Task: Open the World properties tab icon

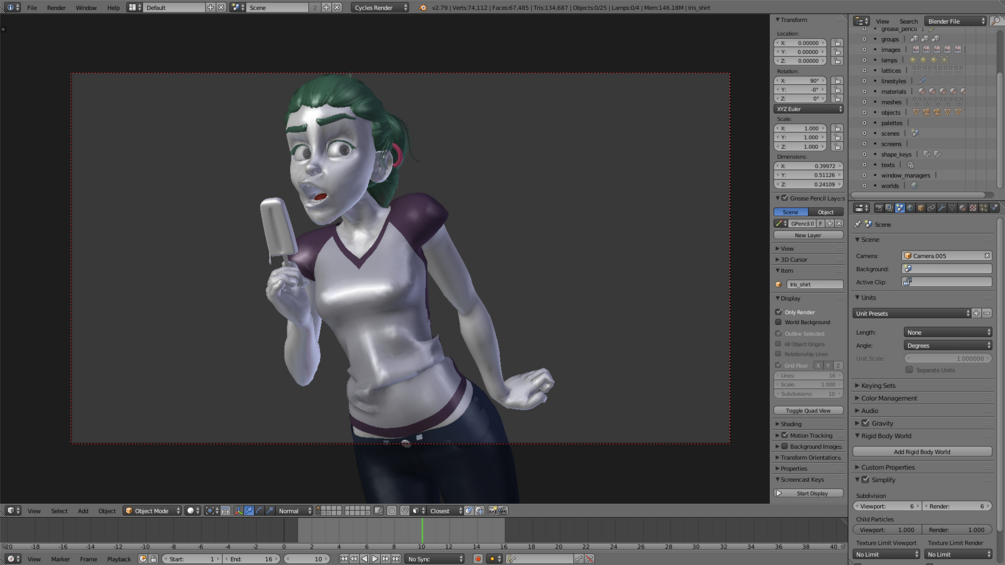Action: 910,208
